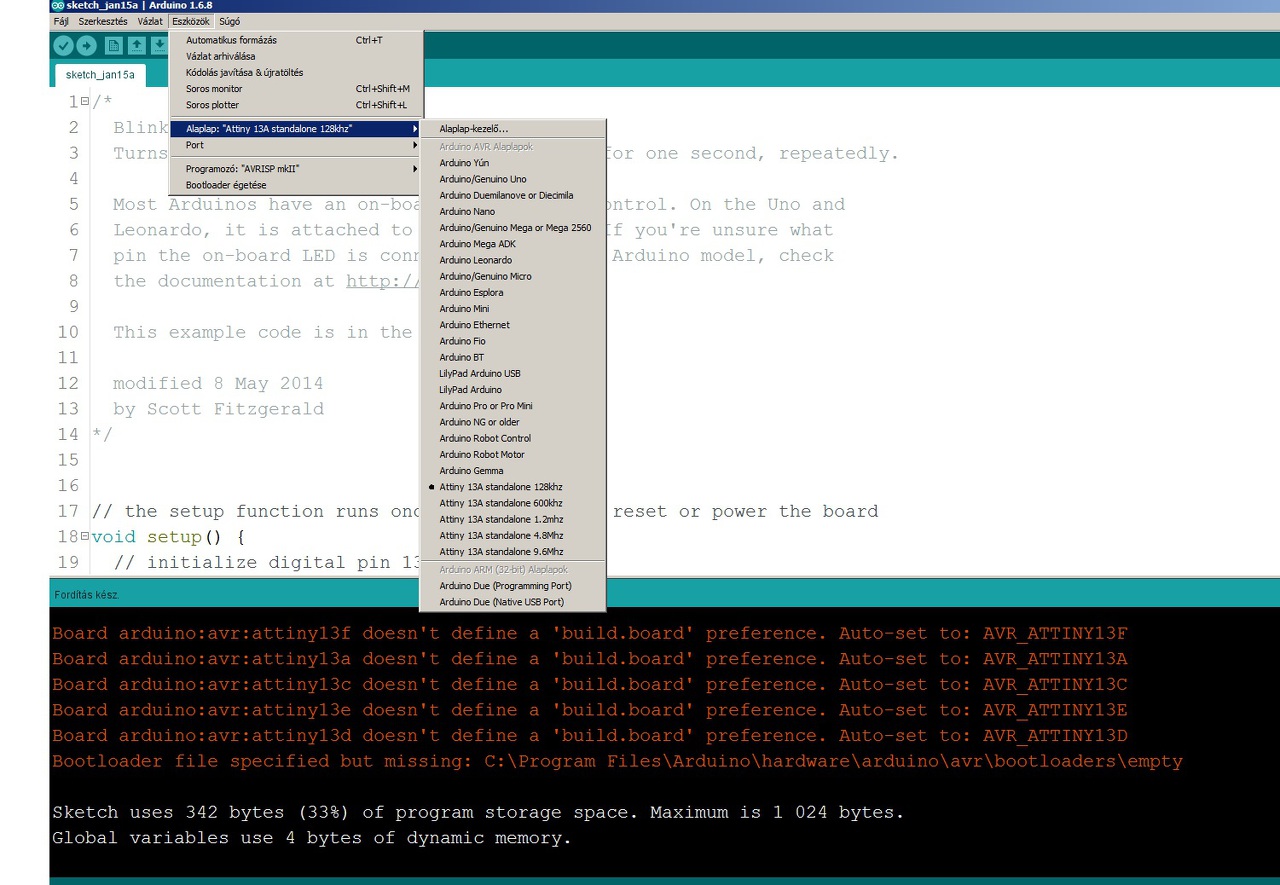Choose Arduino Due (Programming Port) board
Viewport: 1280px width, 885px height.
pos(513,586)
